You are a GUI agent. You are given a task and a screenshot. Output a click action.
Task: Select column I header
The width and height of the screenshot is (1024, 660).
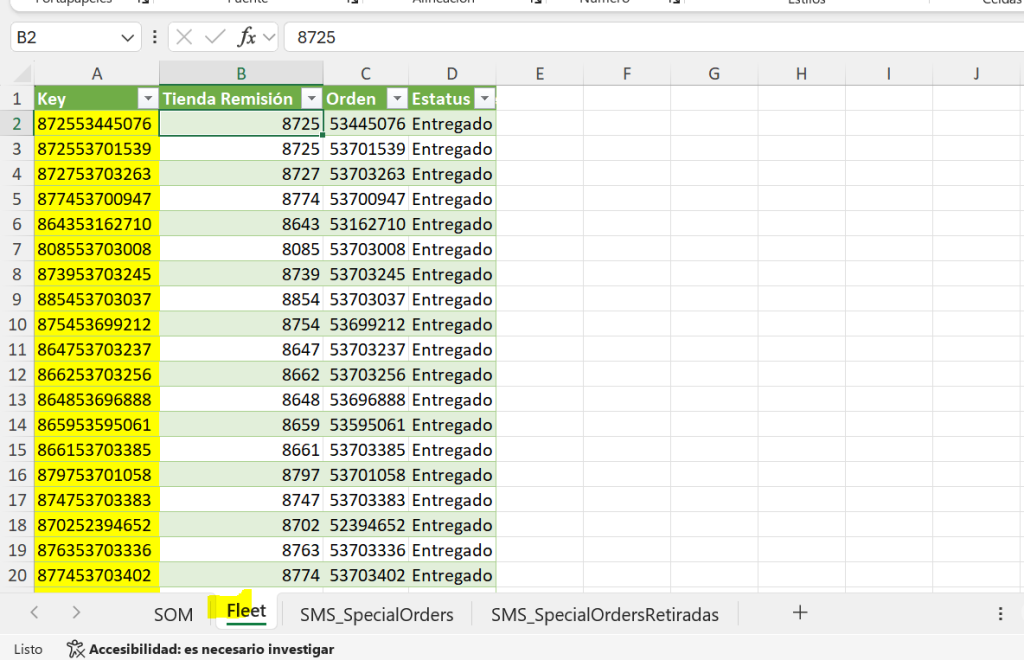[888, 74]
